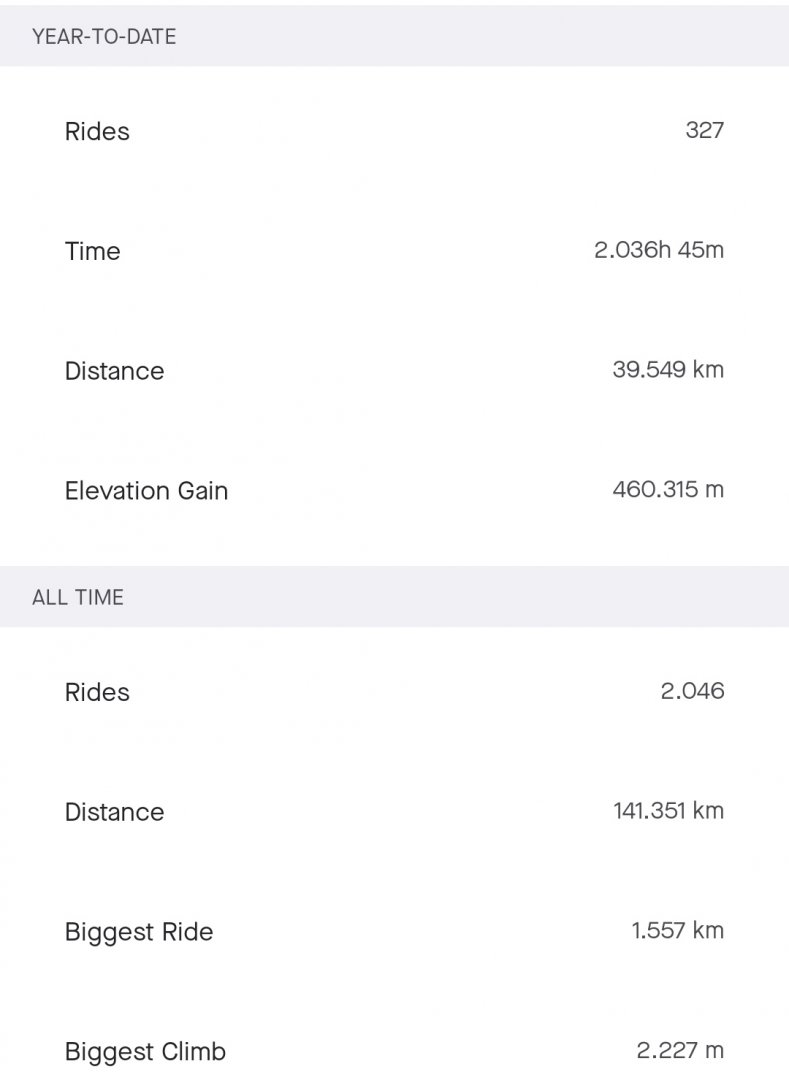Select the All Time Rides row
Image resolution: width=789 pixels, height=1080 pixels.
click(x=394, y=692)
